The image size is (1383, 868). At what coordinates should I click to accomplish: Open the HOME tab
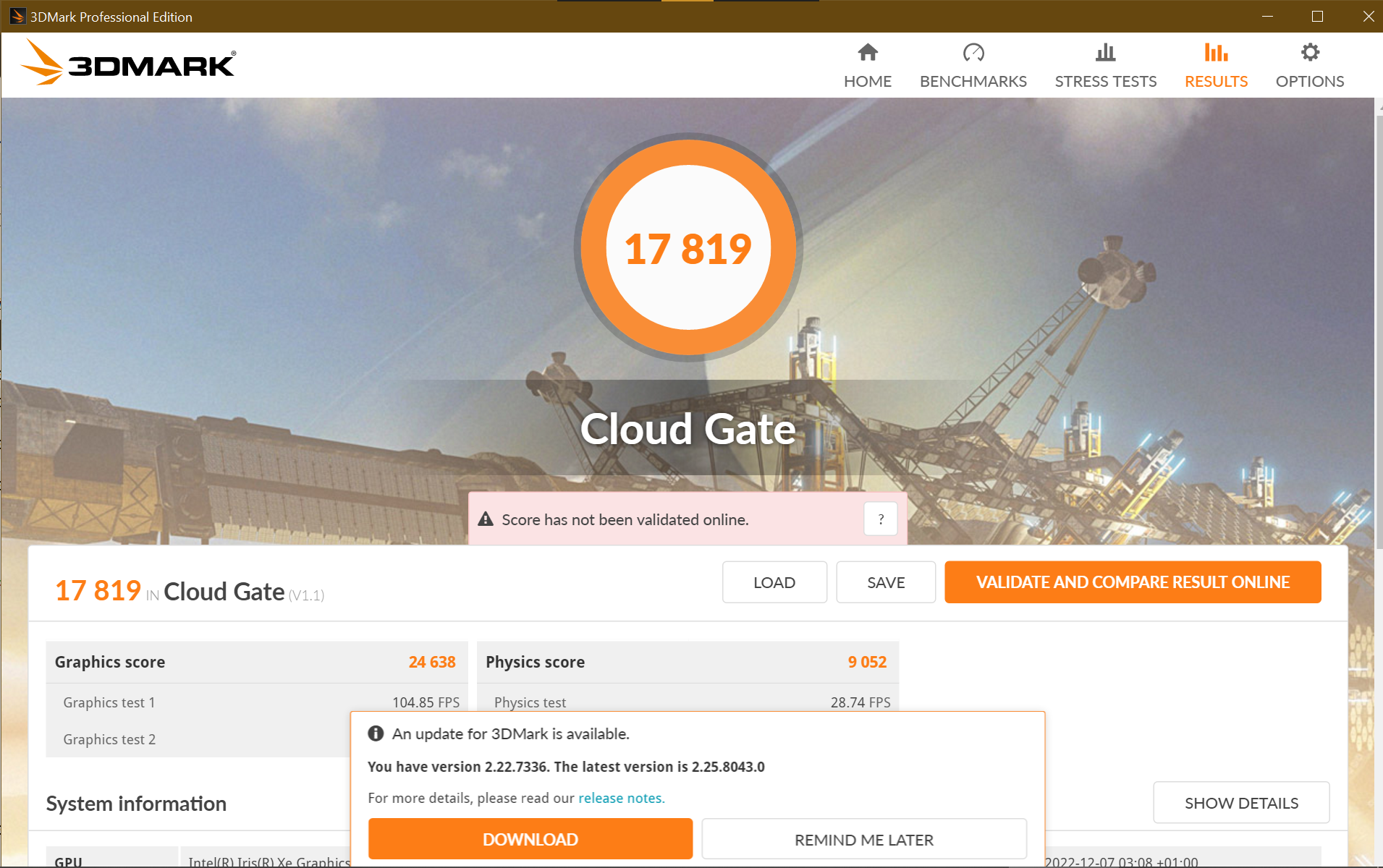868,65
